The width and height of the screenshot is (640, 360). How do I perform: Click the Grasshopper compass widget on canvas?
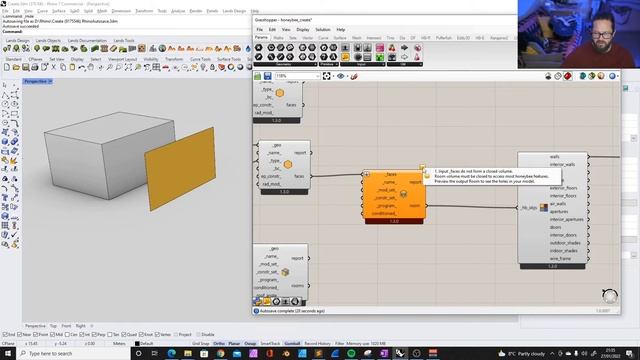[610, 296]
